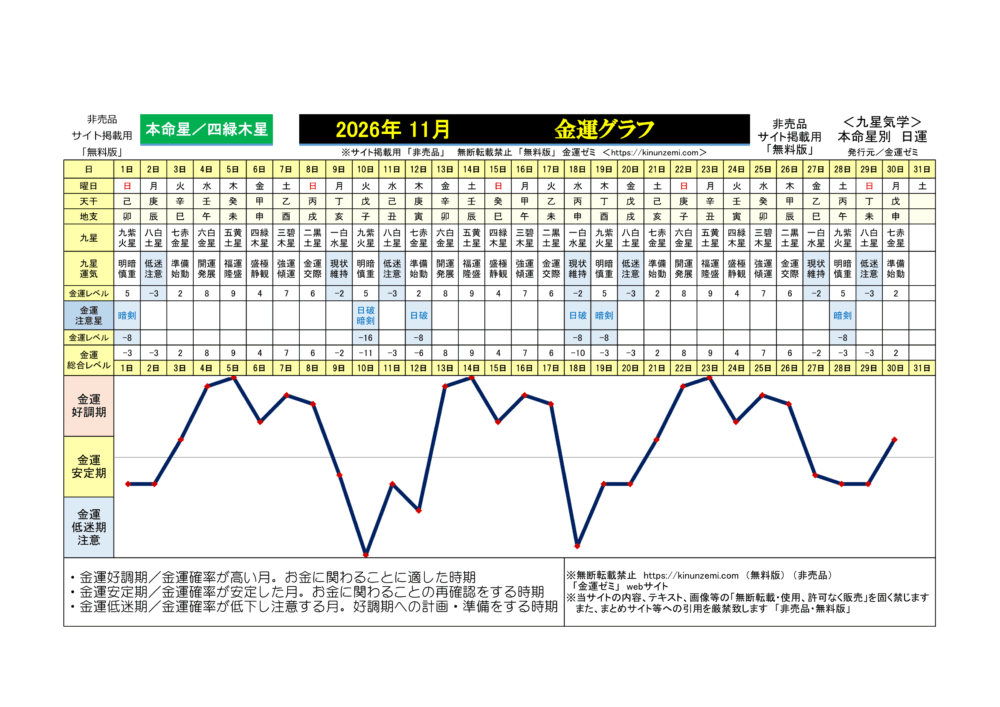Click the graph peak point on day 5
Screen dimensions: 1000x707
click(234, 377)
